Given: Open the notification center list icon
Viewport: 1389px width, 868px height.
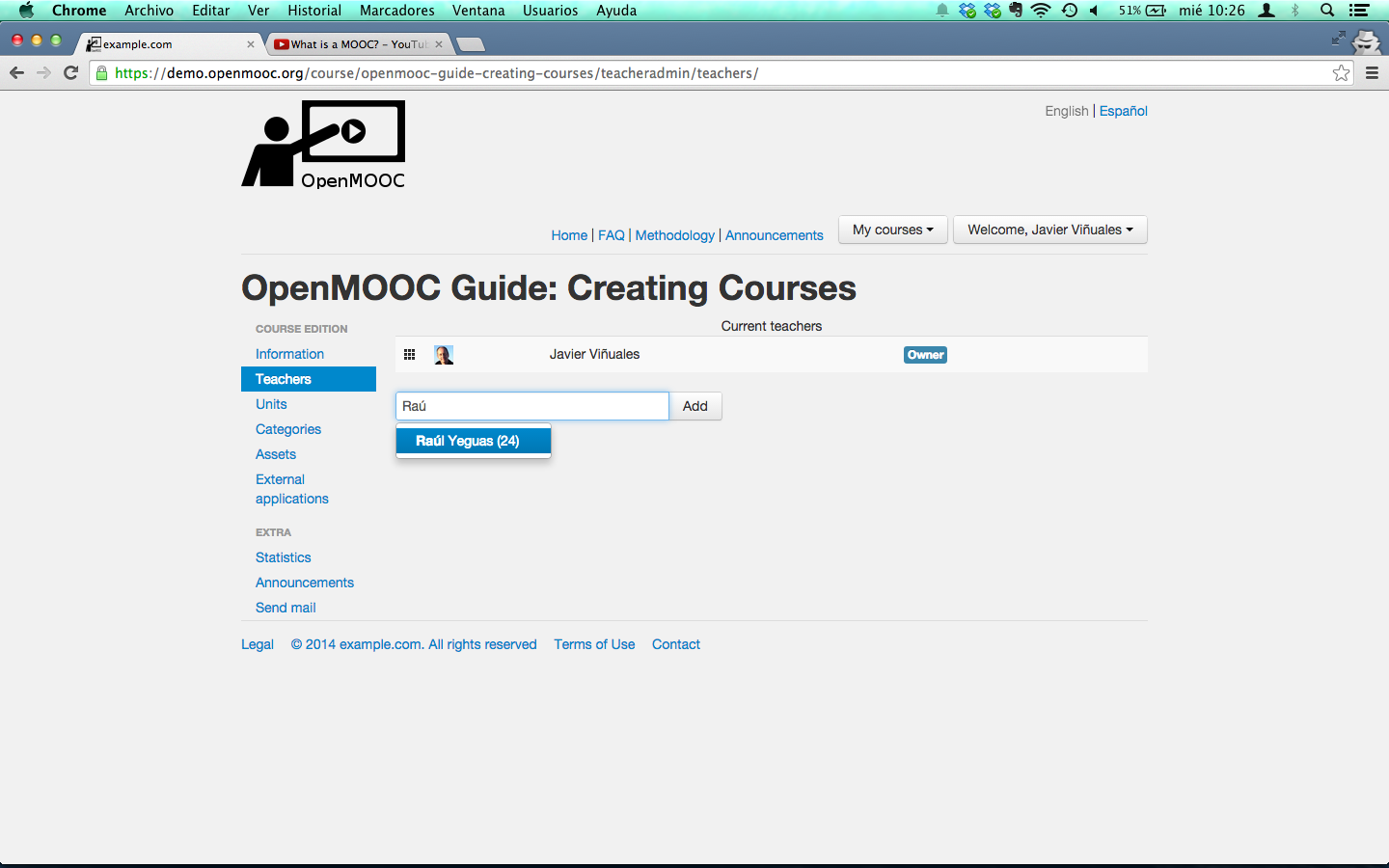Looking at the screenshot, I should (x=1359, y=11).
